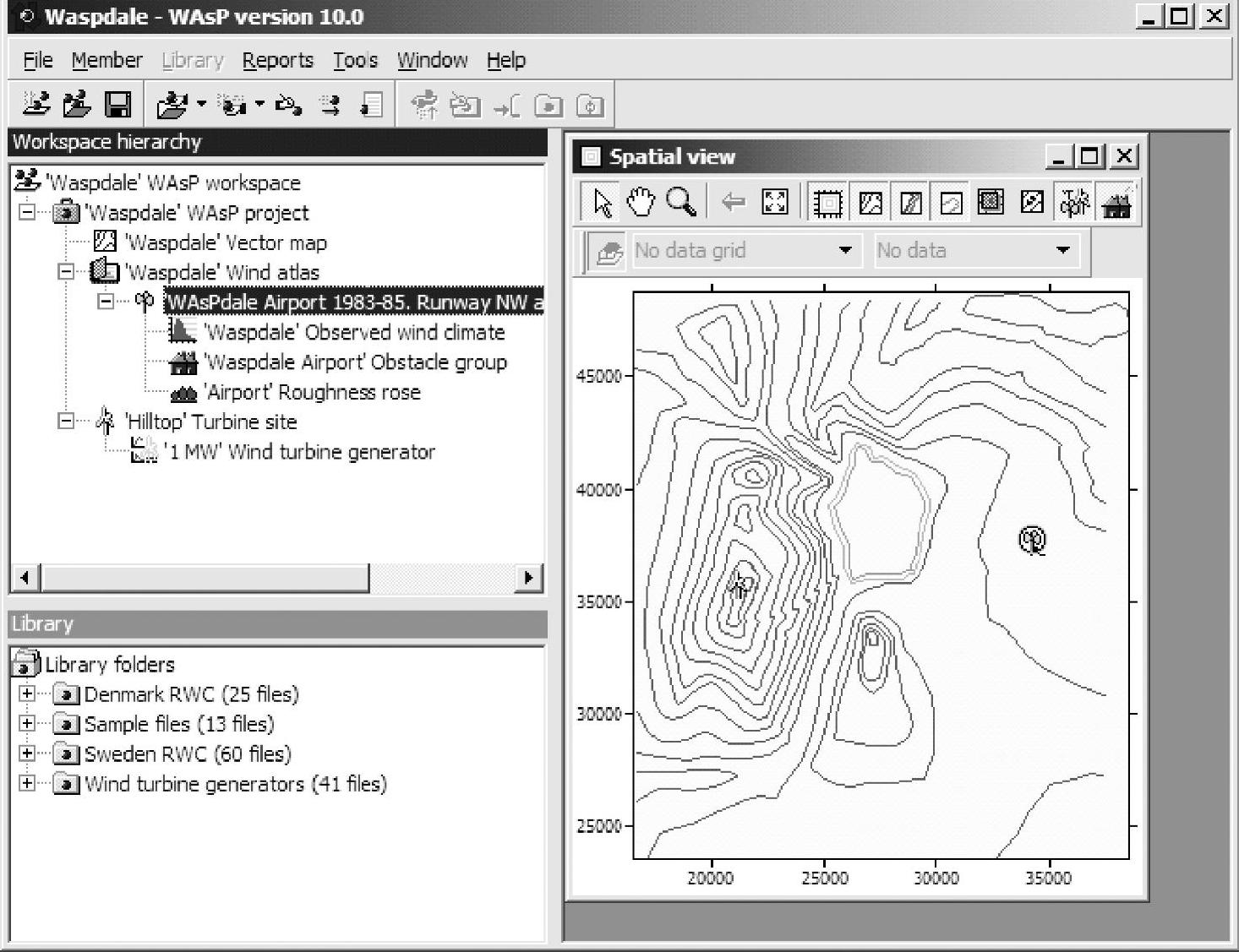Toggle the map frame ticks display button
Image resolution: width=1239 pixels, height=952 pixels.
point(827,203)
